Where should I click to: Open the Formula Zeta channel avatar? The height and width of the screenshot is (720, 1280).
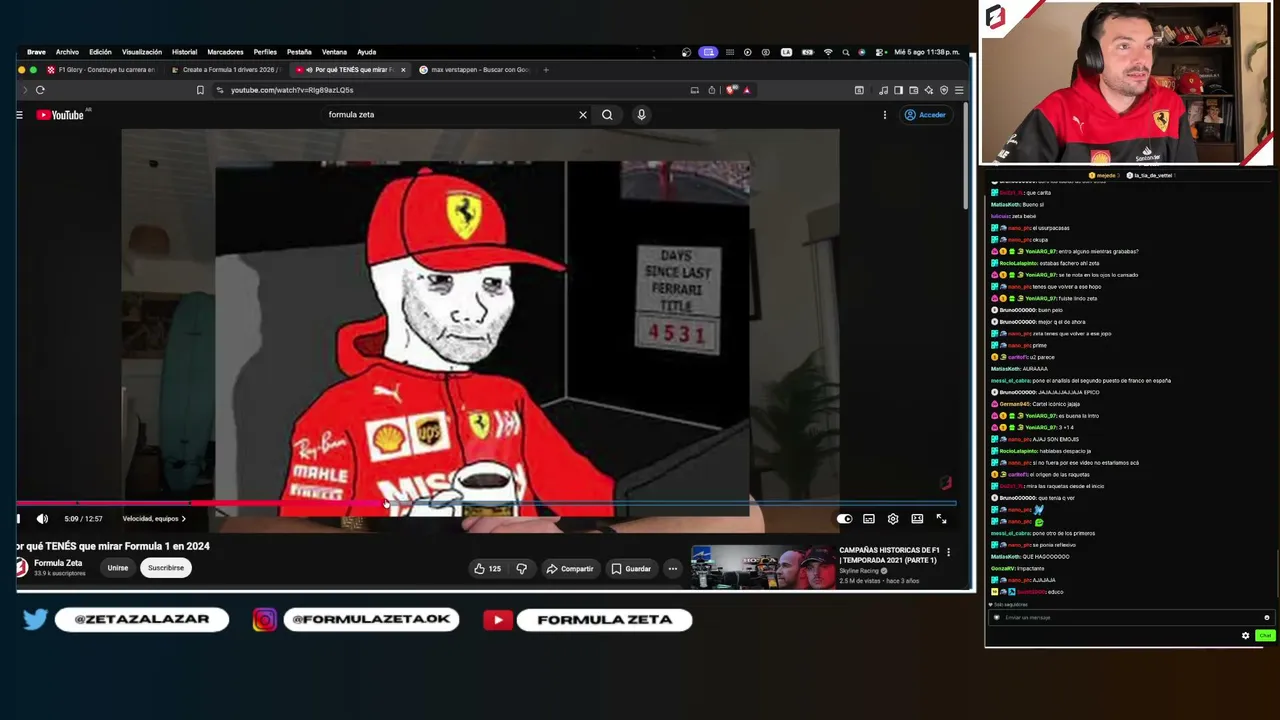[x=21, y=567]
